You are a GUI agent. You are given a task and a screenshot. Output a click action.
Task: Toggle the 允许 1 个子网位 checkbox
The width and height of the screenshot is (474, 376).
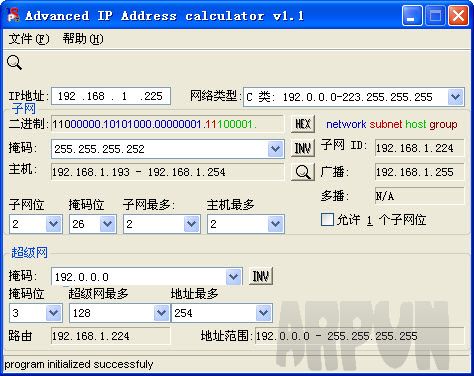(327, 220)
